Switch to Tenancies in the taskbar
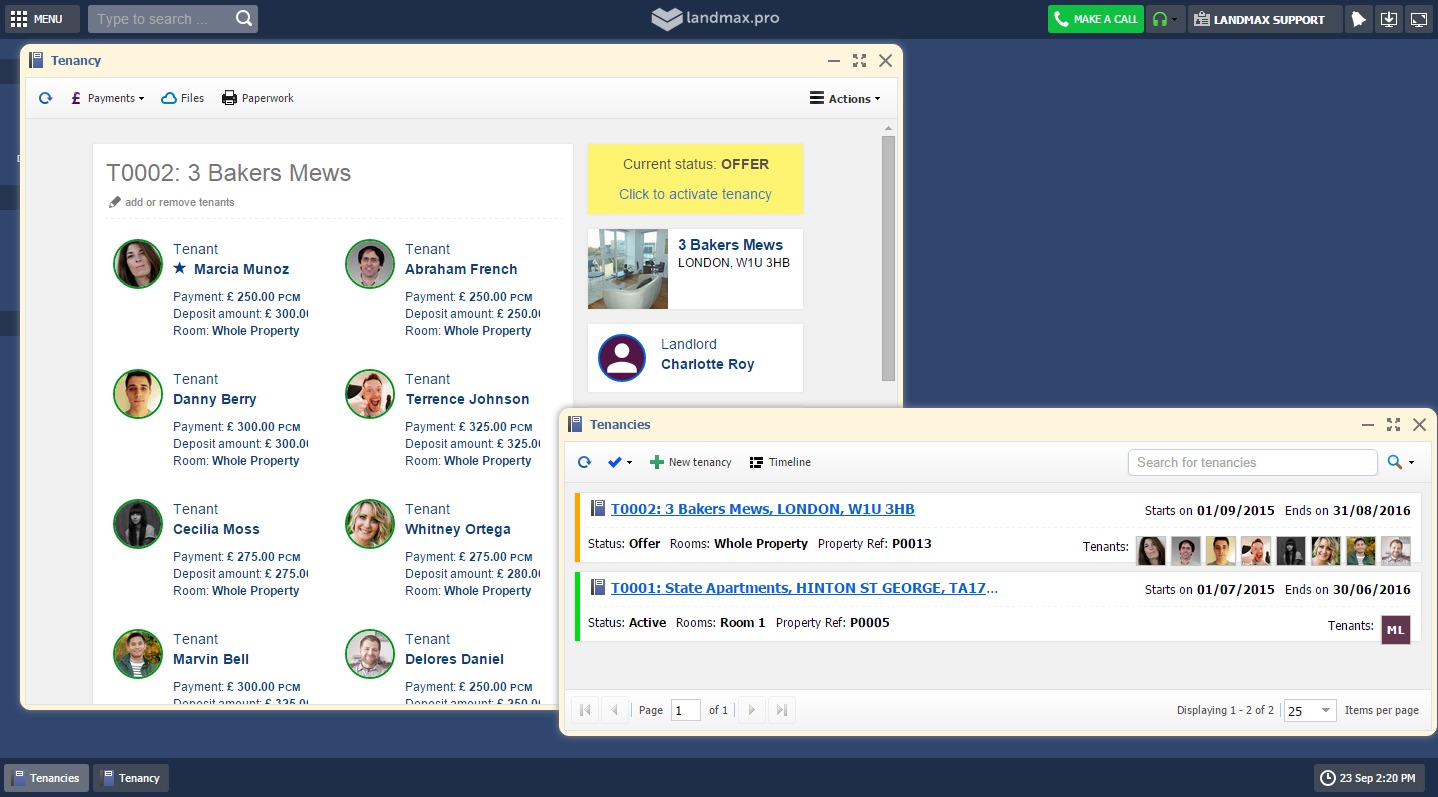The height and width of the screenshot is (797, 1438). [x=46, y=778]
